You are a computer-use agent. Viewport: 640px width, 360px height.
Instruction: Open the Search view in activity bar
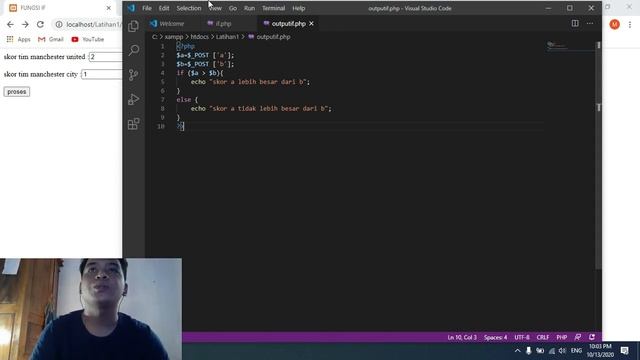click(x=133, y=50)
